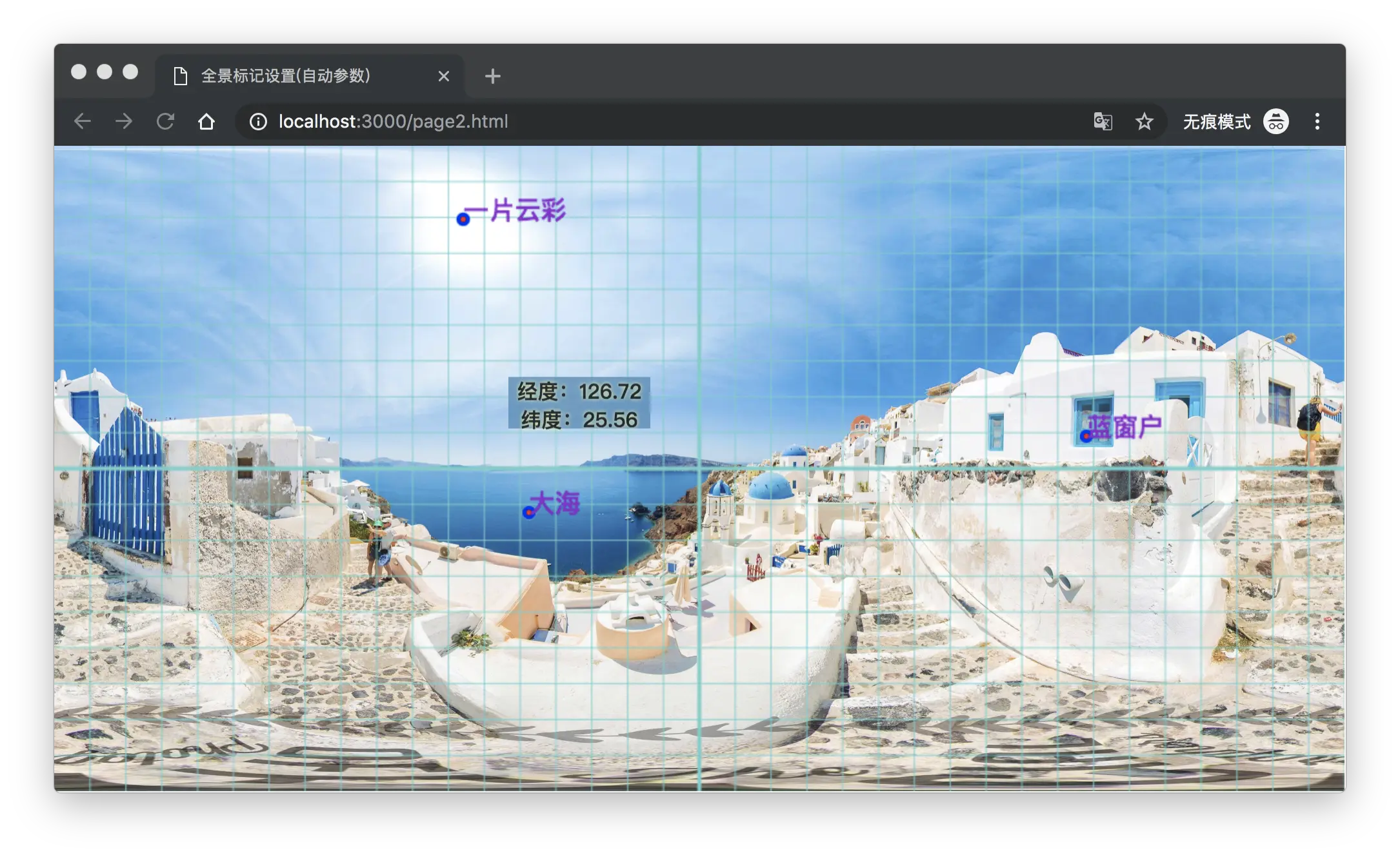Viewport: 1400px width, 857px height.
Task: Click the browser back arrow
Action: point(83,121)
